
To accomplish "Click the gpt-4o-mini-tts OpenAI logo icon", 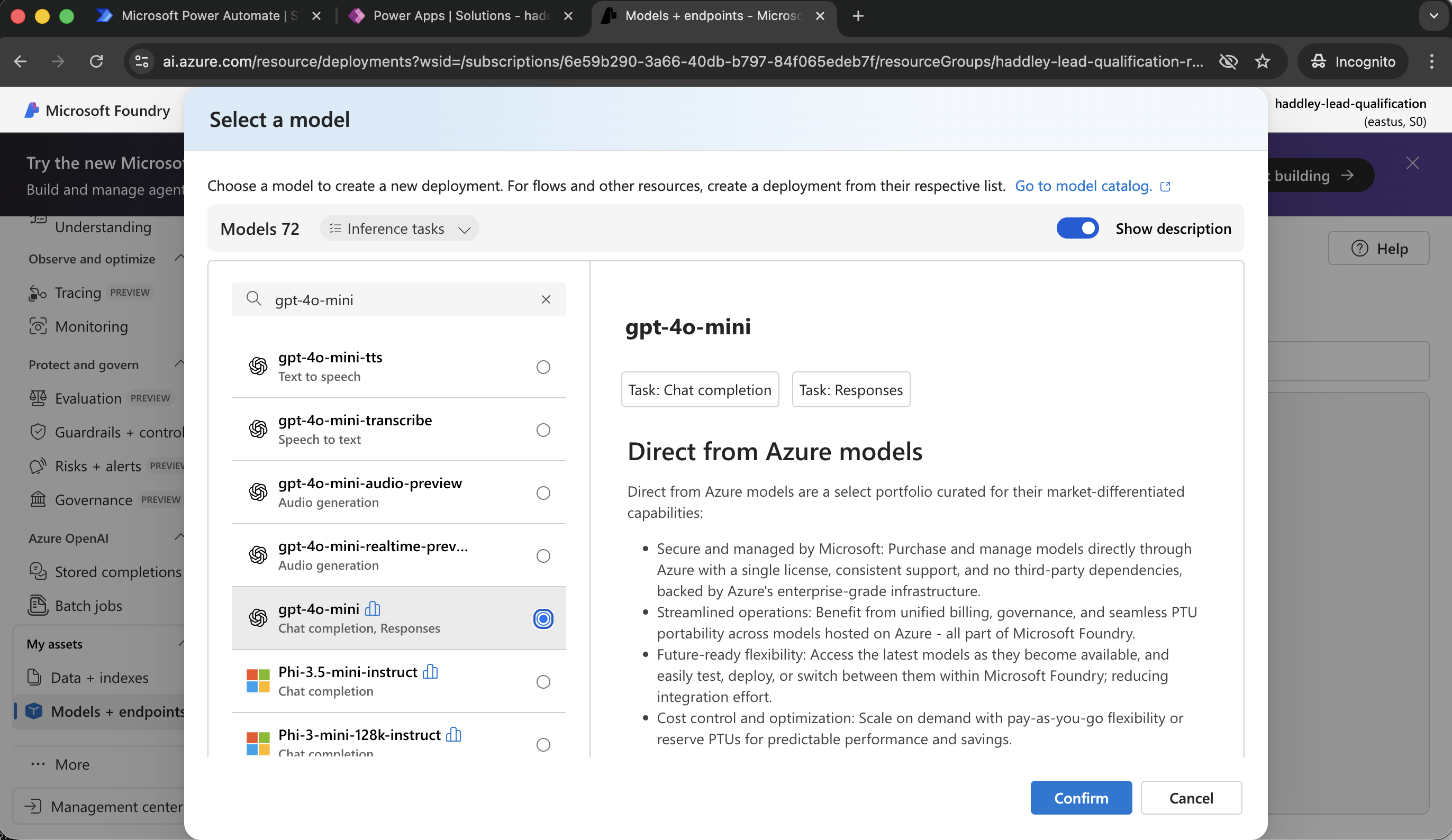I will (x=258, y=366).
